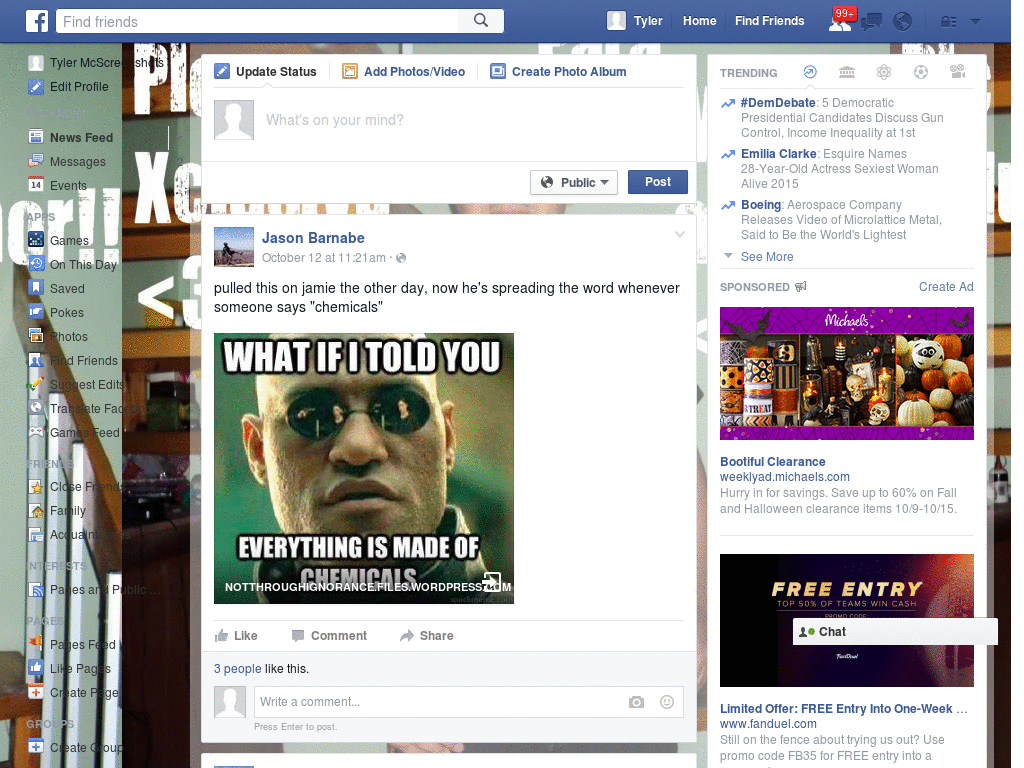Open the FanDuel Limited Offer link
The width and height of the screenshot is (1024, 768).
843,709
